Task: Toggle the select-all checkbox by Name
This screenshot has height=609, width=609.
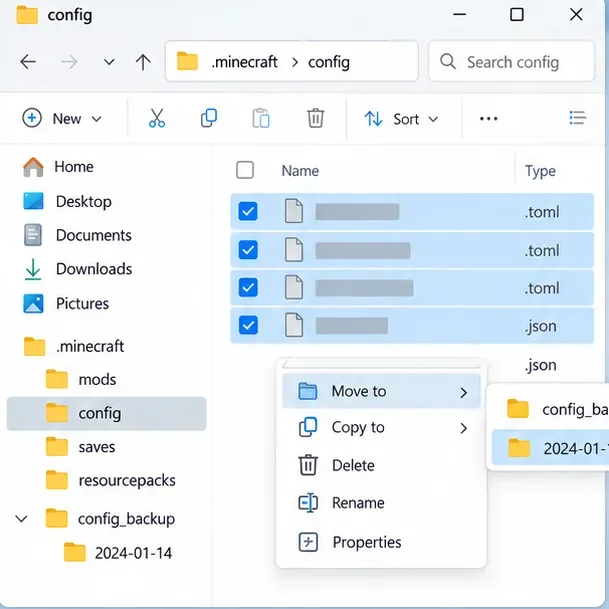Action: tap(245, 170)
